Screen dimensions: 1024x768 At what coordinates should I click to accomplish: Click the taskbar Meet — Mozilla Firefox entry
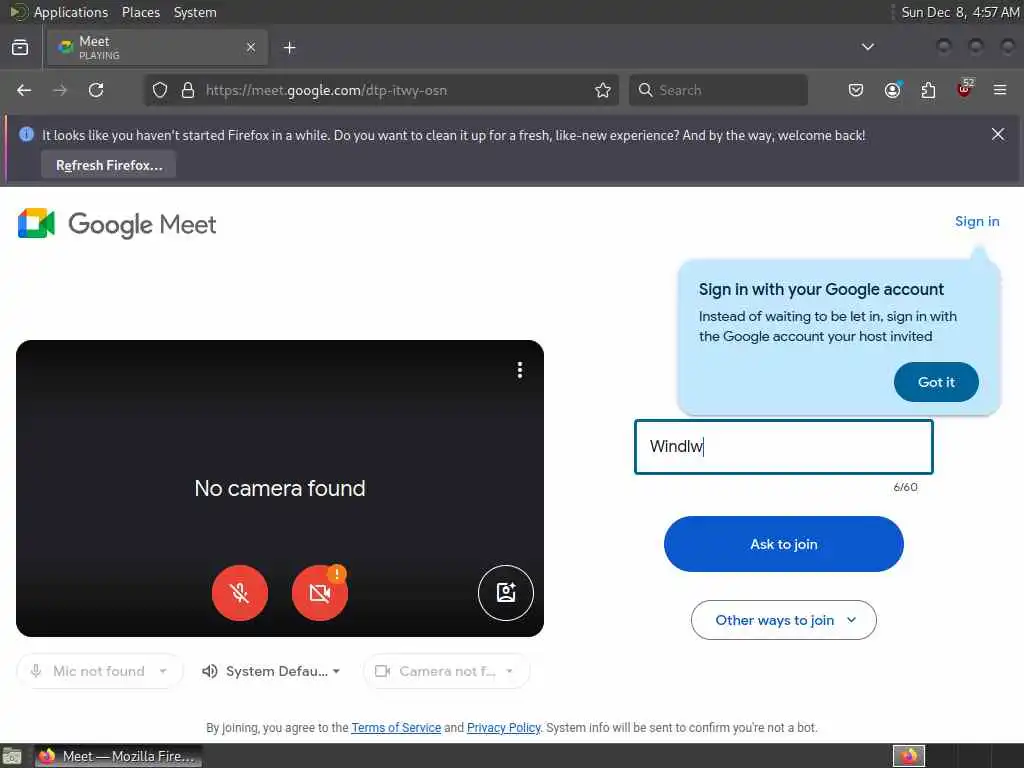click(118, 756)
